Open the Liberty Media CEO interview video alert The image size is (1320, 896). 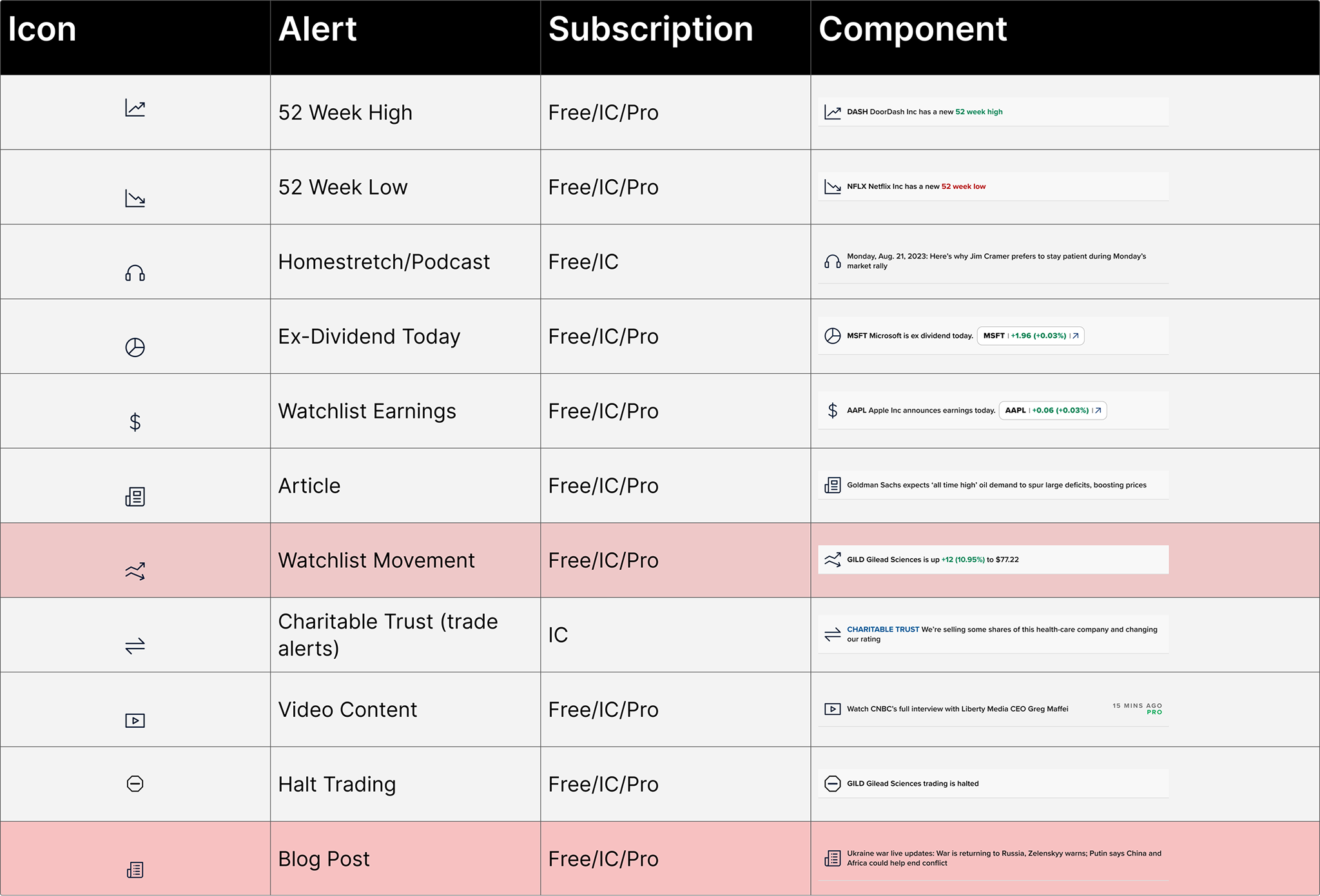[x=993, y=709]
